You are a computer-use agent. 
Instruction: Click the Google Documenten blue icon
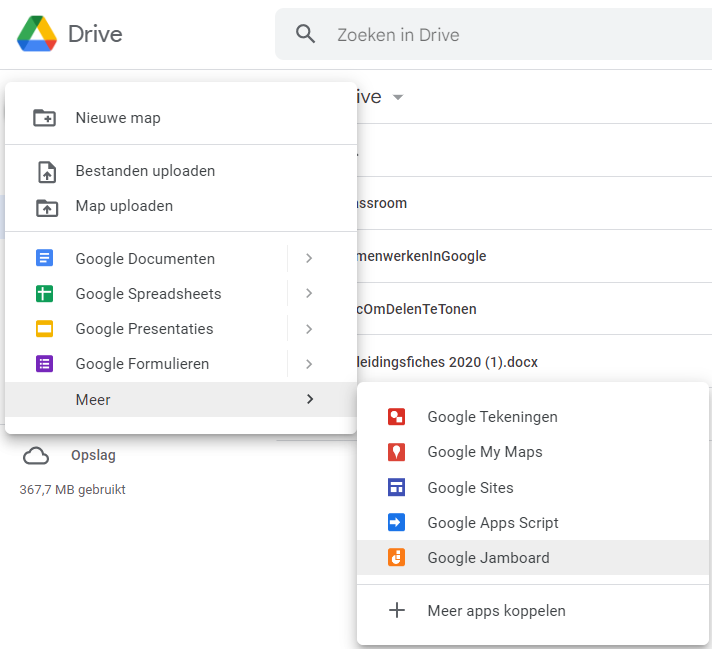44,258
